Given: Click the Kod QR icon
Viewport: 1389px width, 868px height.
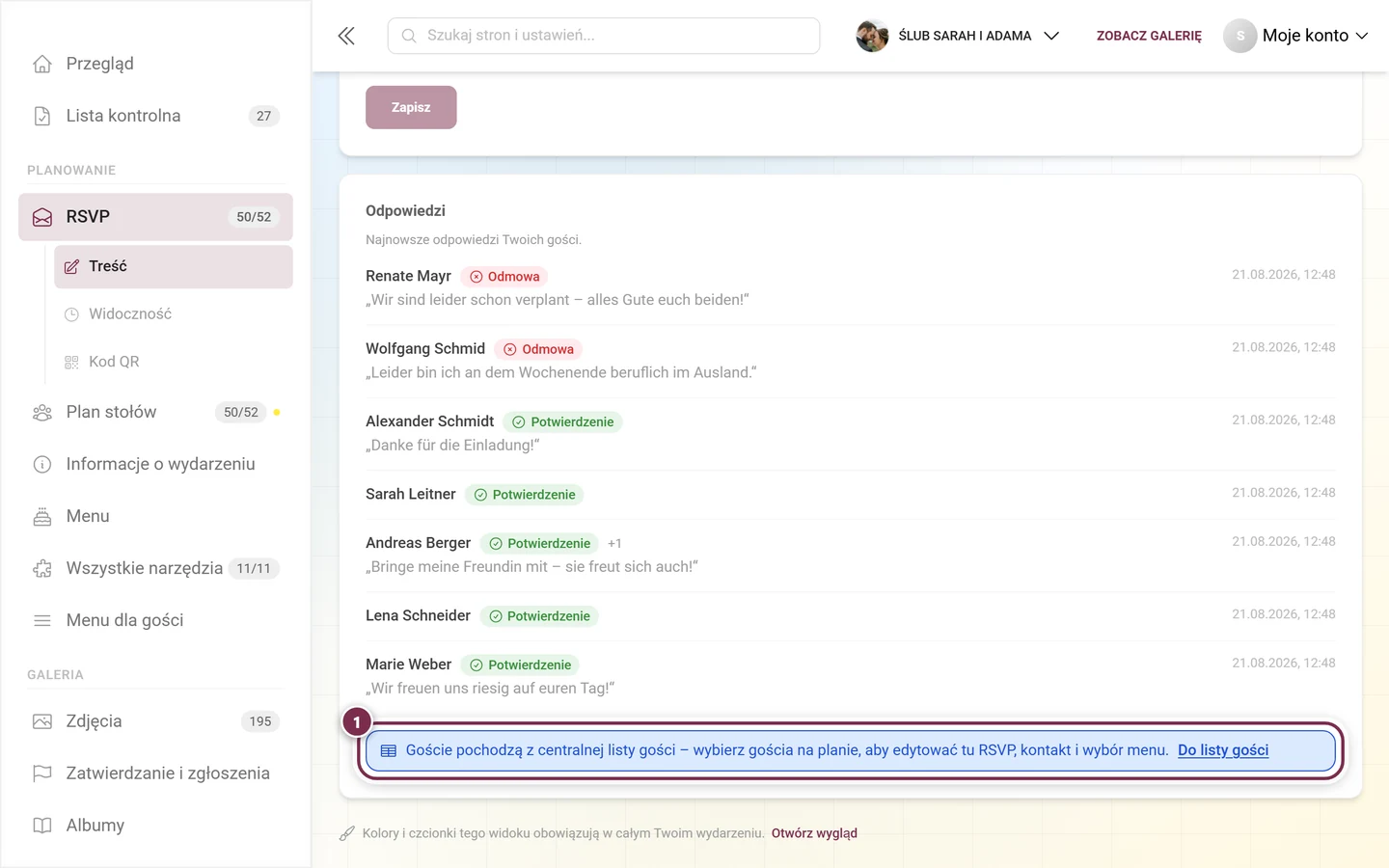Looking at the screenshot, I should tap(71, 362).
